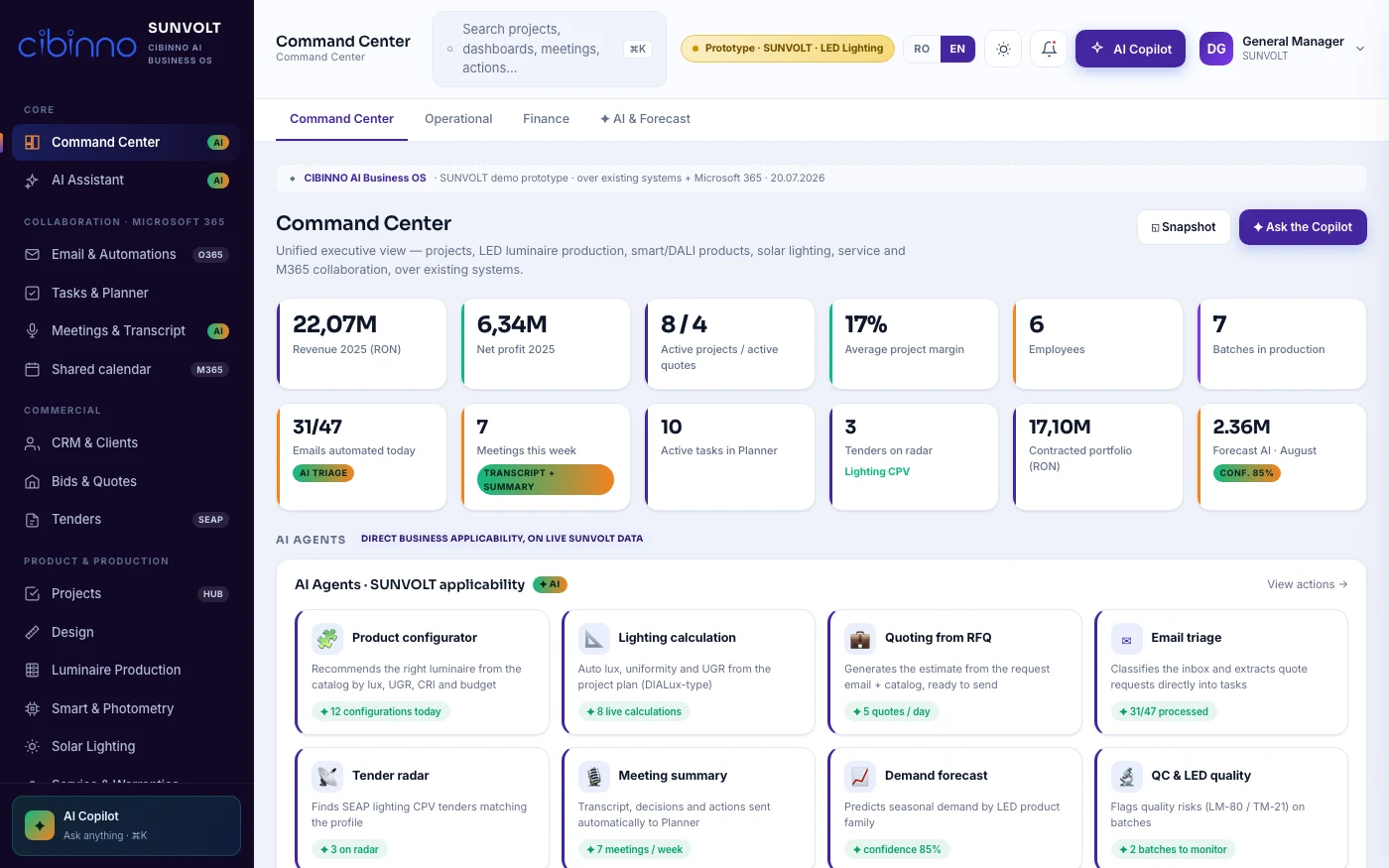Click Lighting CPV link
The width and height of the screenshot is (1389, 868).
pos(877,472)
